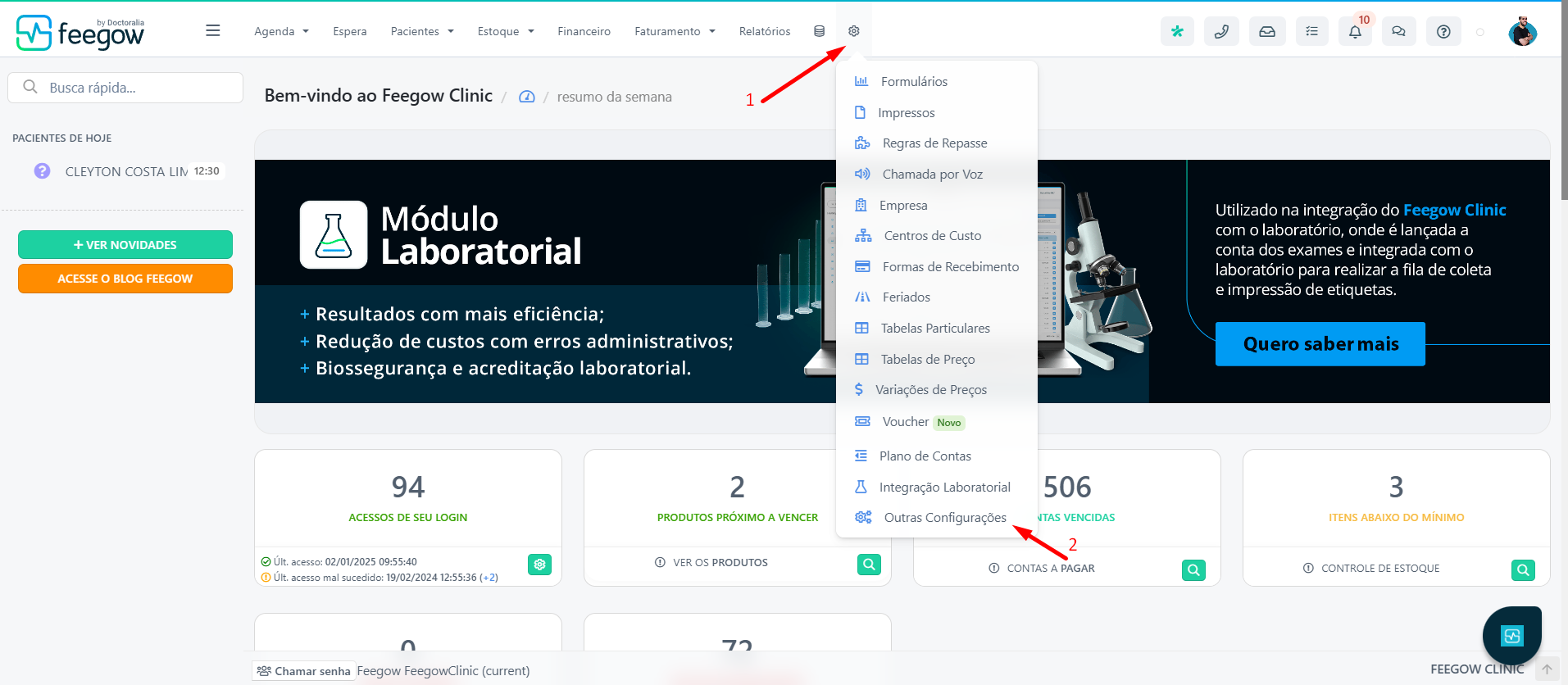1568x685 pixels.
Task: Open the user profile avatar
Action: coord(1523,31)
